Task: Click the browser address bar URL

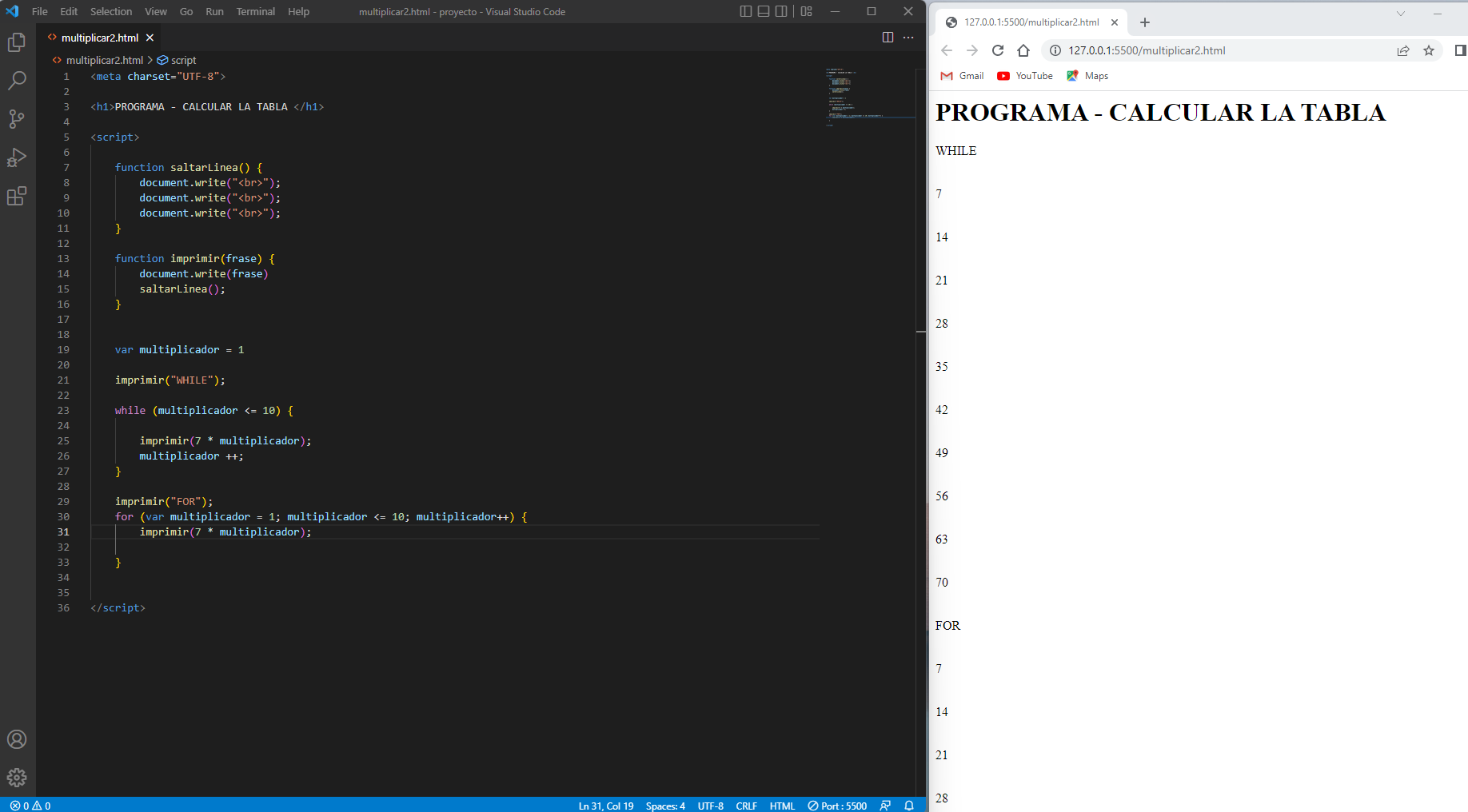Action: tap(1147, 50)
